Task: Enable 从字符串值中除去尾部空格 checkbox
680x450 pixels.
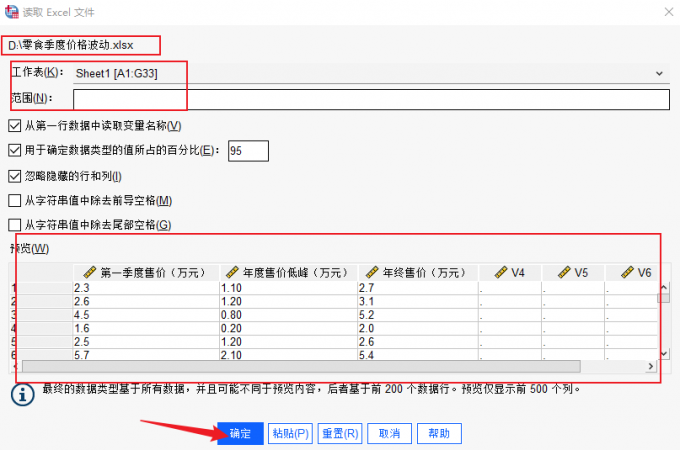Action: point(14,226)
